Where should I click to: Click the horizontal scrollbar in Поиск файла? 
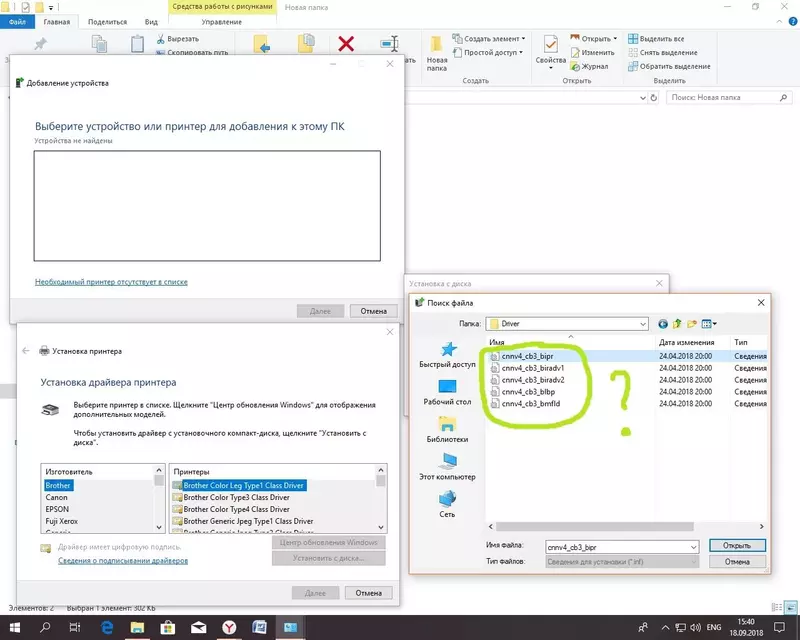tap(594, 526)
